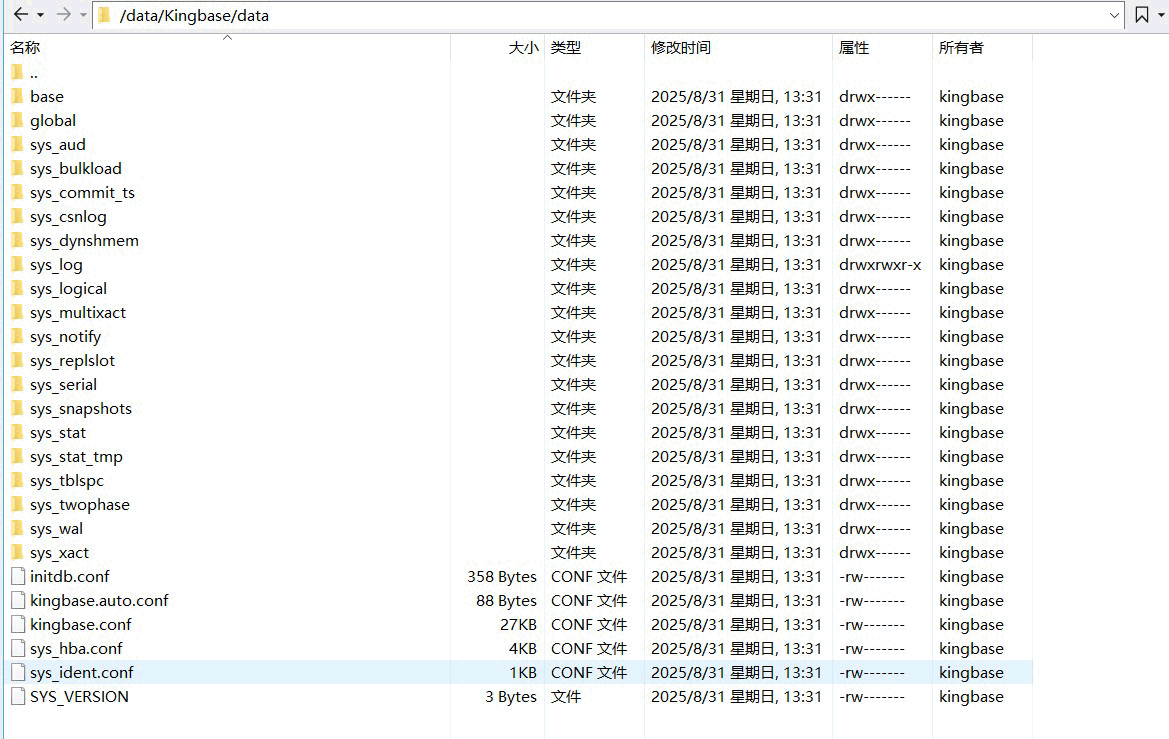Sort by the 属性 column header
The width and height of the screenshot is (1169, 739).
(854, 48)
